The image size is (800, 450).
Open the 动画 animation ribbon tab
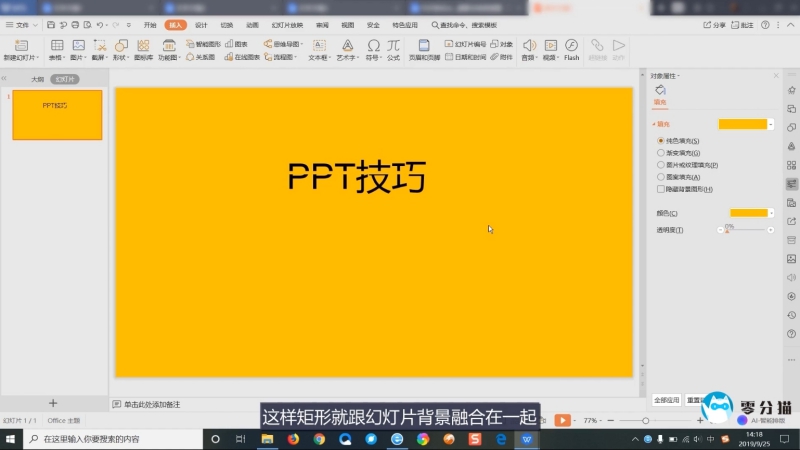pos(252,24)
